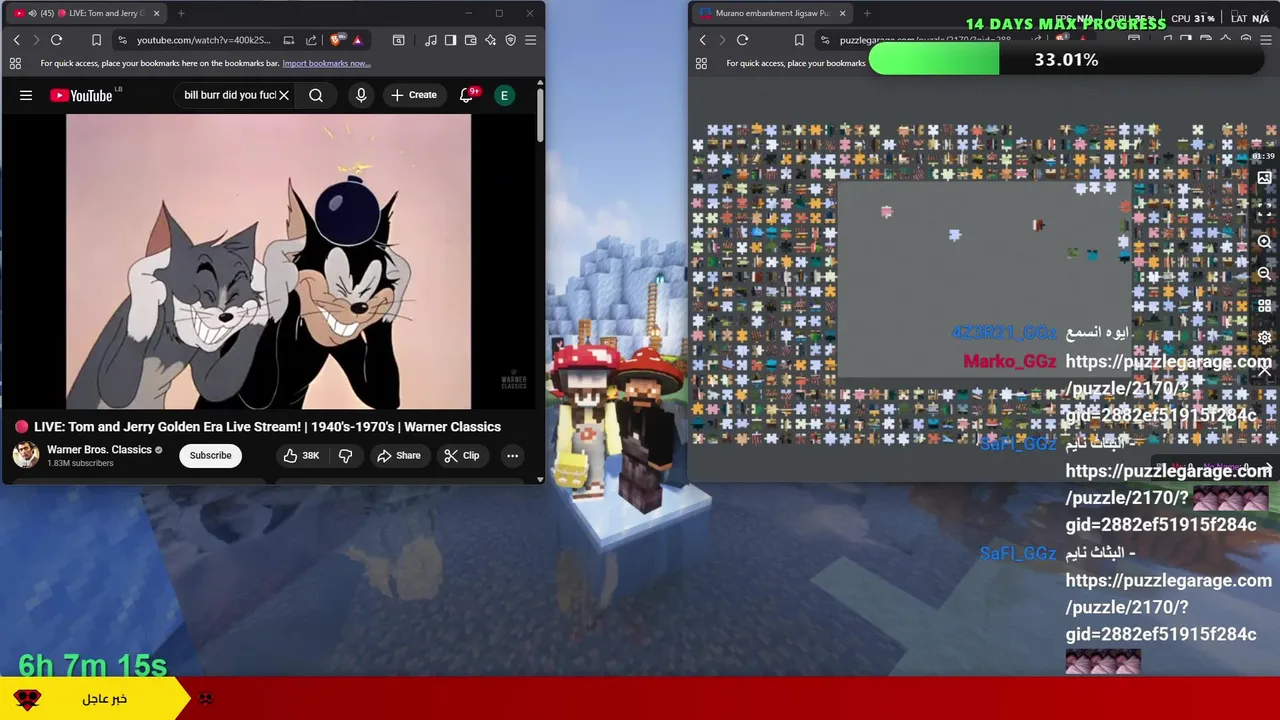
Task: Pick the pink puzzle piece on the board
Action: [x=886, y=211]
